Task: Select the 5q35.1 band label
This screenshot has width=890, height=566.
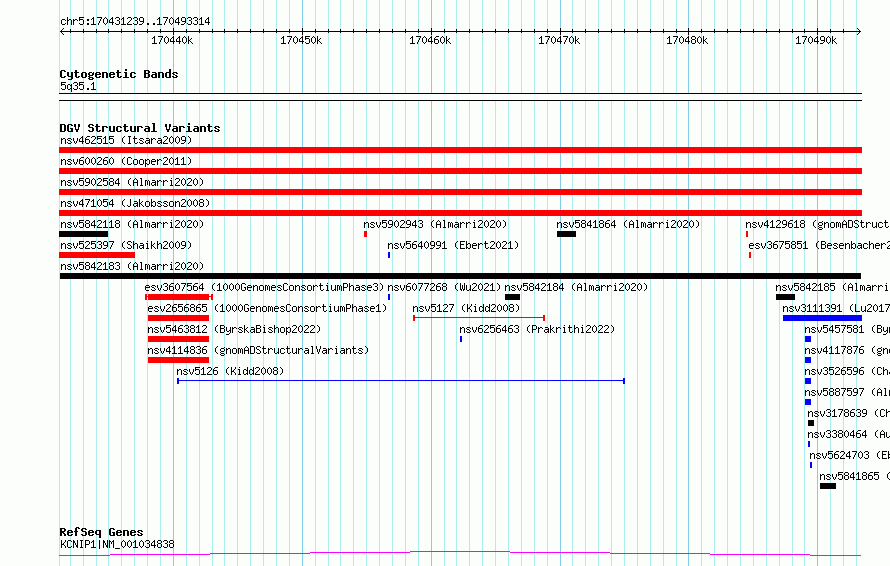Action: 78,86
